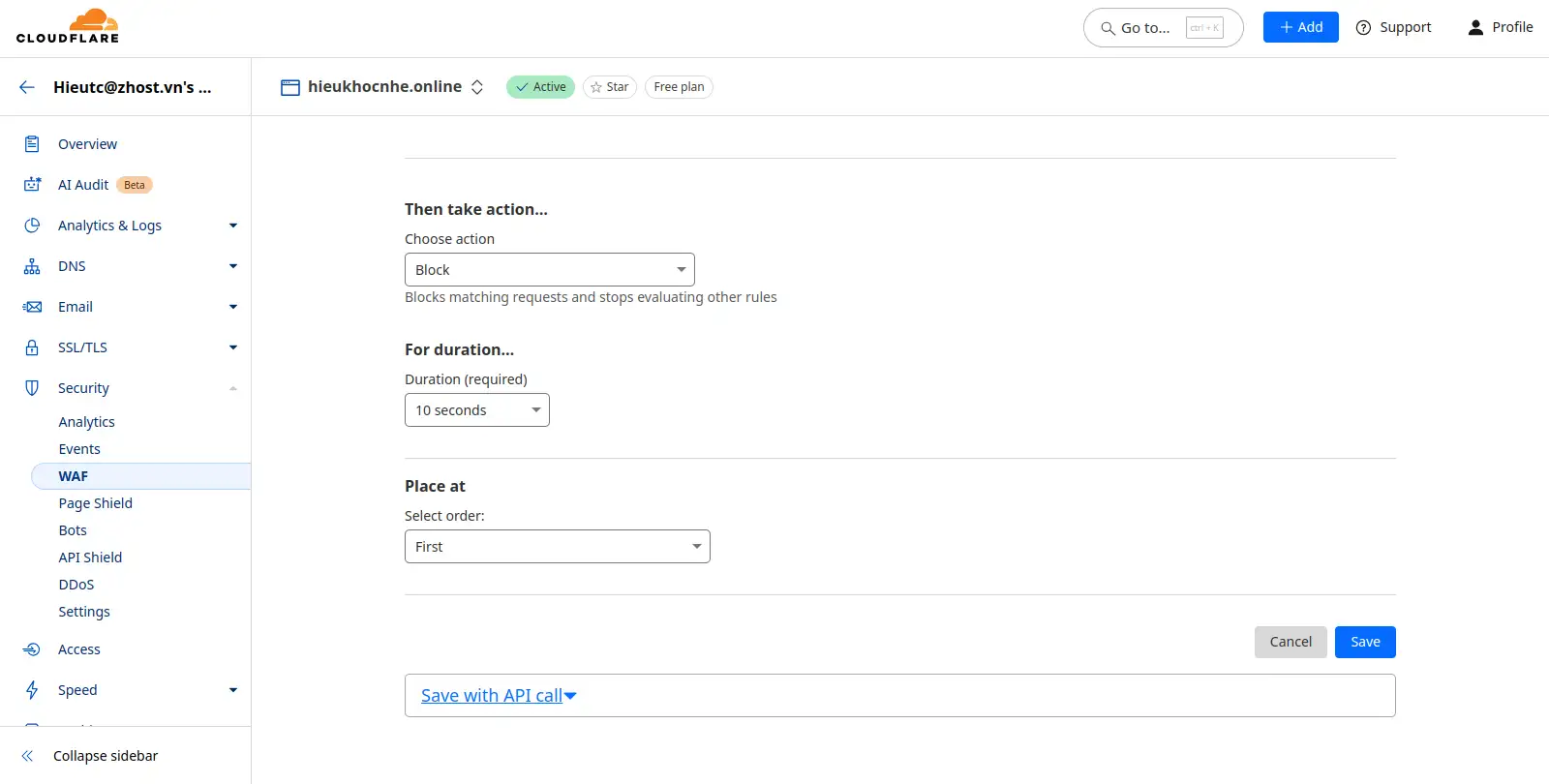Go to Bots under Security
Image resolution: width=1549 pixels, height=784 pixels.
pyautogui.click(x=73, y=530)
